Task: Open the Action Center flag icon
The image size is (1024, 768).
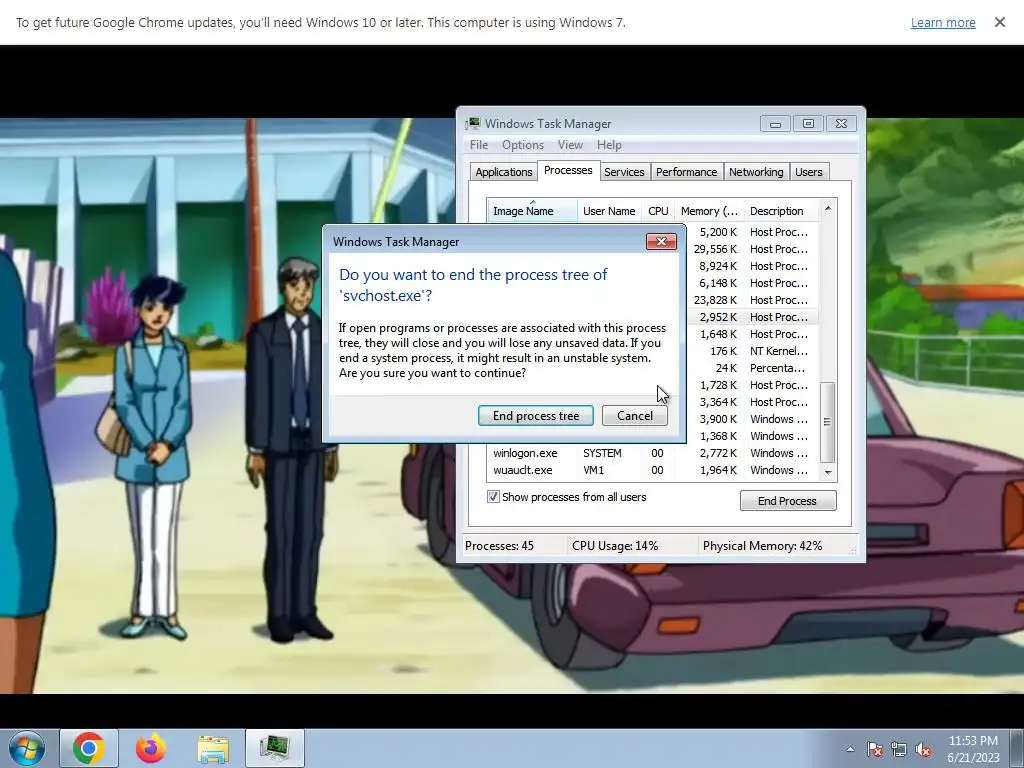Action: pos(875,749)
